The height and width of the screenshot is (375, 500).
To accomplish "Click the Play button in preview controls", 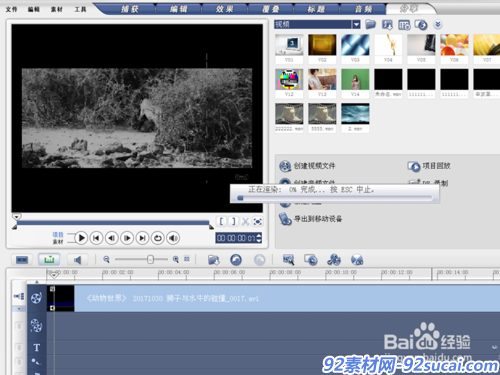I will pyautogui.click(x=81, y=238).
